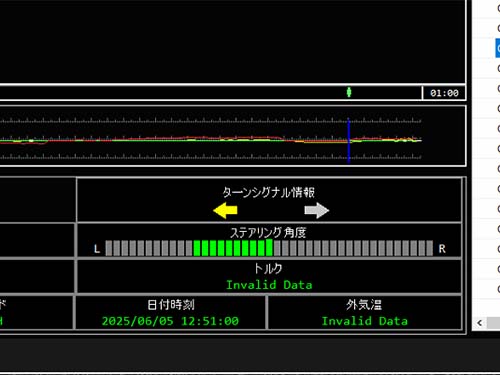Click the ステアリング角度 heading
This screenshot has width=500, height=375.
(268, 232)
